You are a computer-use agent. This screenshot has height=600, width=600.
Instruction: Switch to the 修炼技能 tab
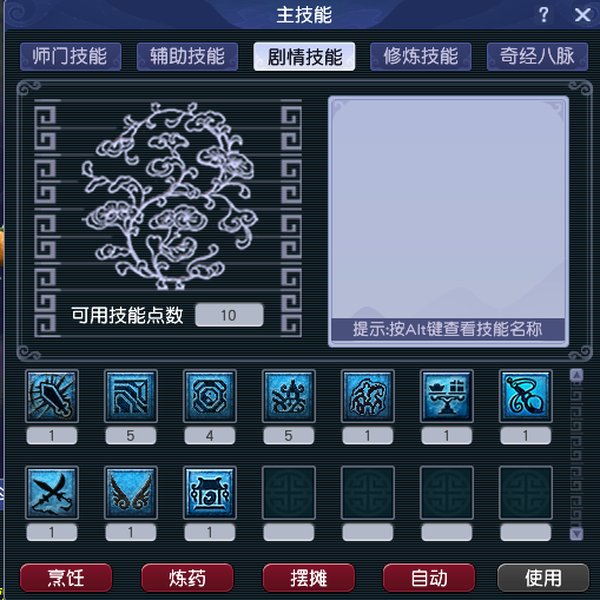[x=421, y=57]
